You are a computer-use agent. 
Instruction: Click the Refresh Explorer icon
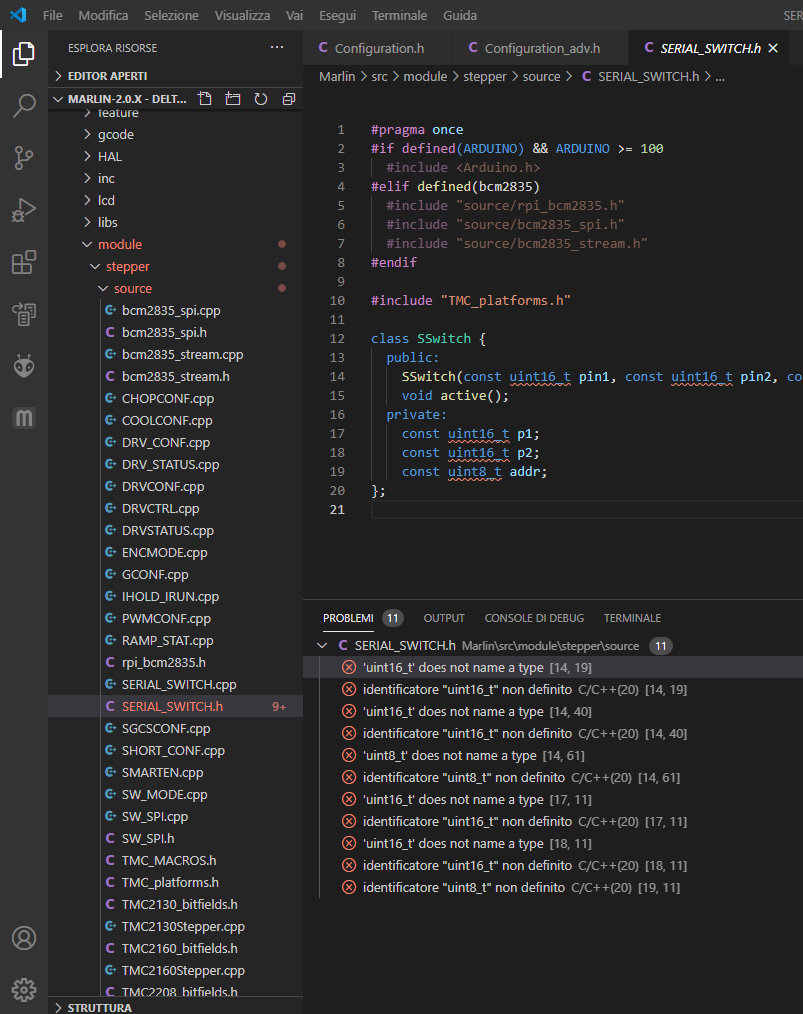[x=261, y=99]
